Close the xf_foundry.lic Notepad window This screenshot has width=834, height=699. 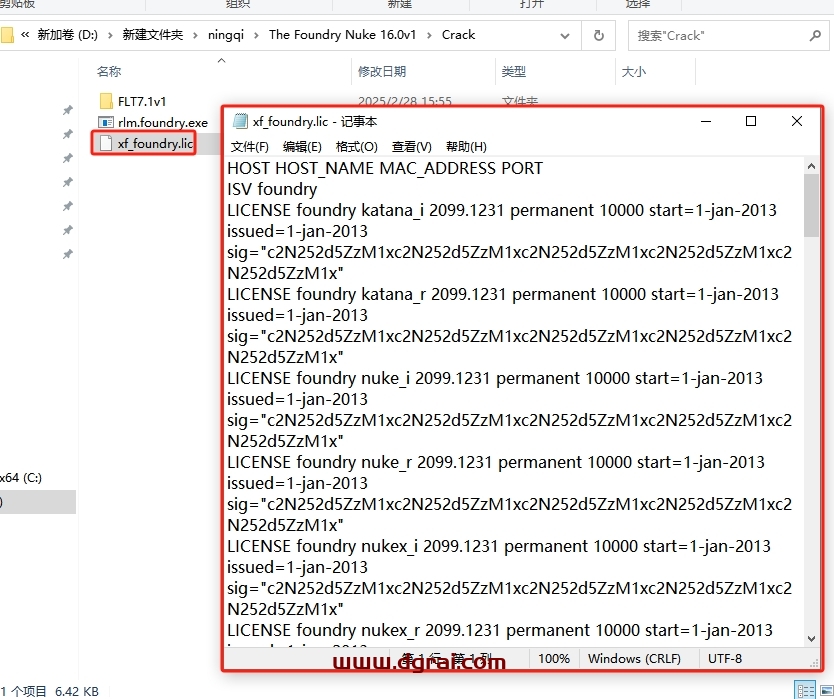(797, 121)
